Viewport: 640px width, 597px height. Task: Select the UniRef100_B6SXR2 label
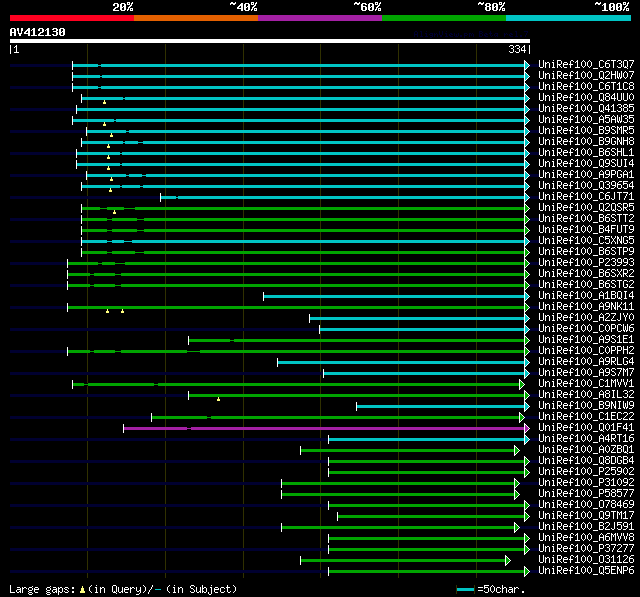(x=586, y=274)
